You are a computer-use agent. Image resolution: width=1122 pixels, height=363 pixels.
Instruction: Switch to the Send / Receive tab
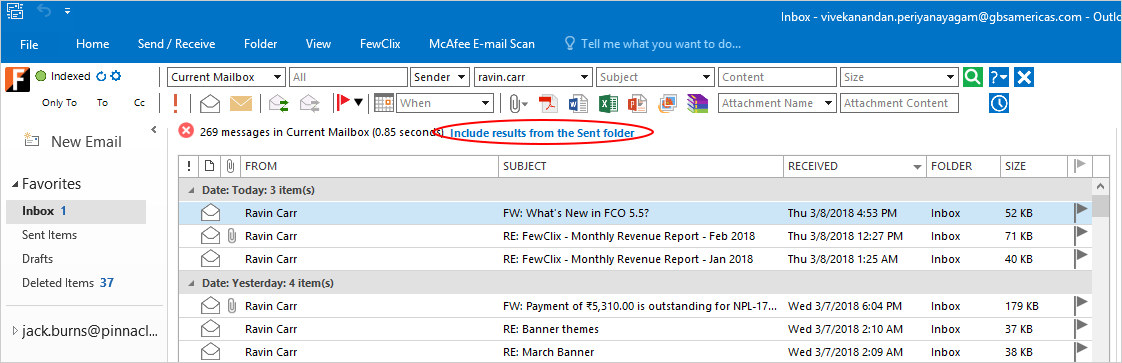pos(176,44)
